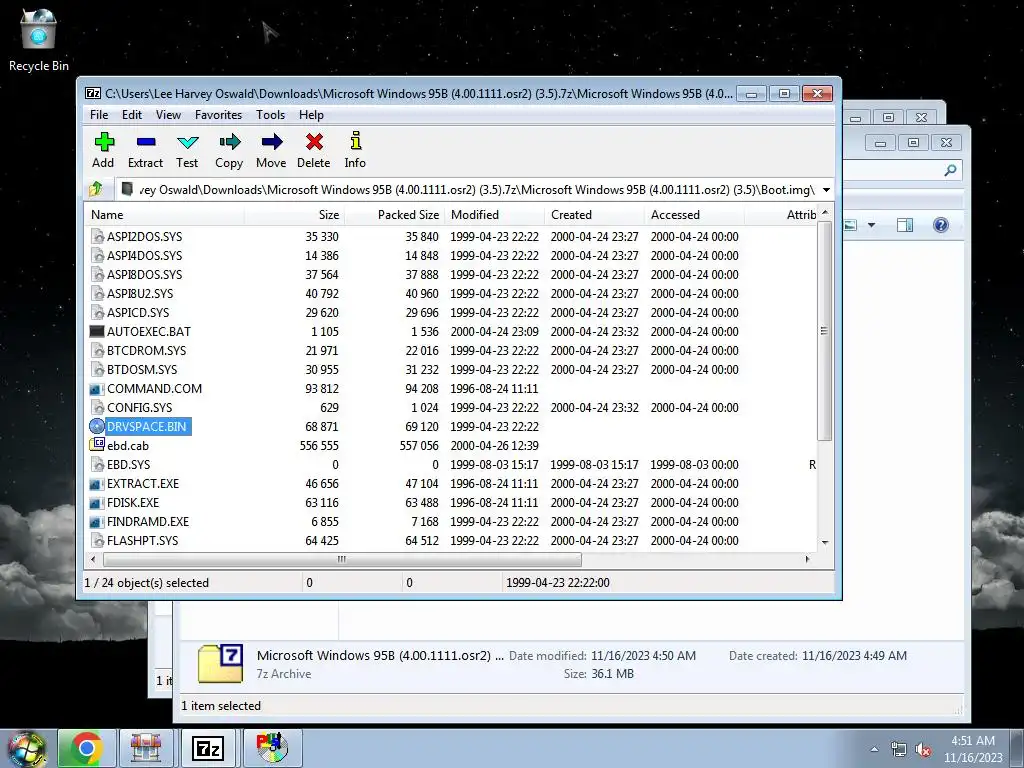Select the ASPI8DOS.SYS file
Viewport: 1024px width, 768px height.
tap(144, 274)
